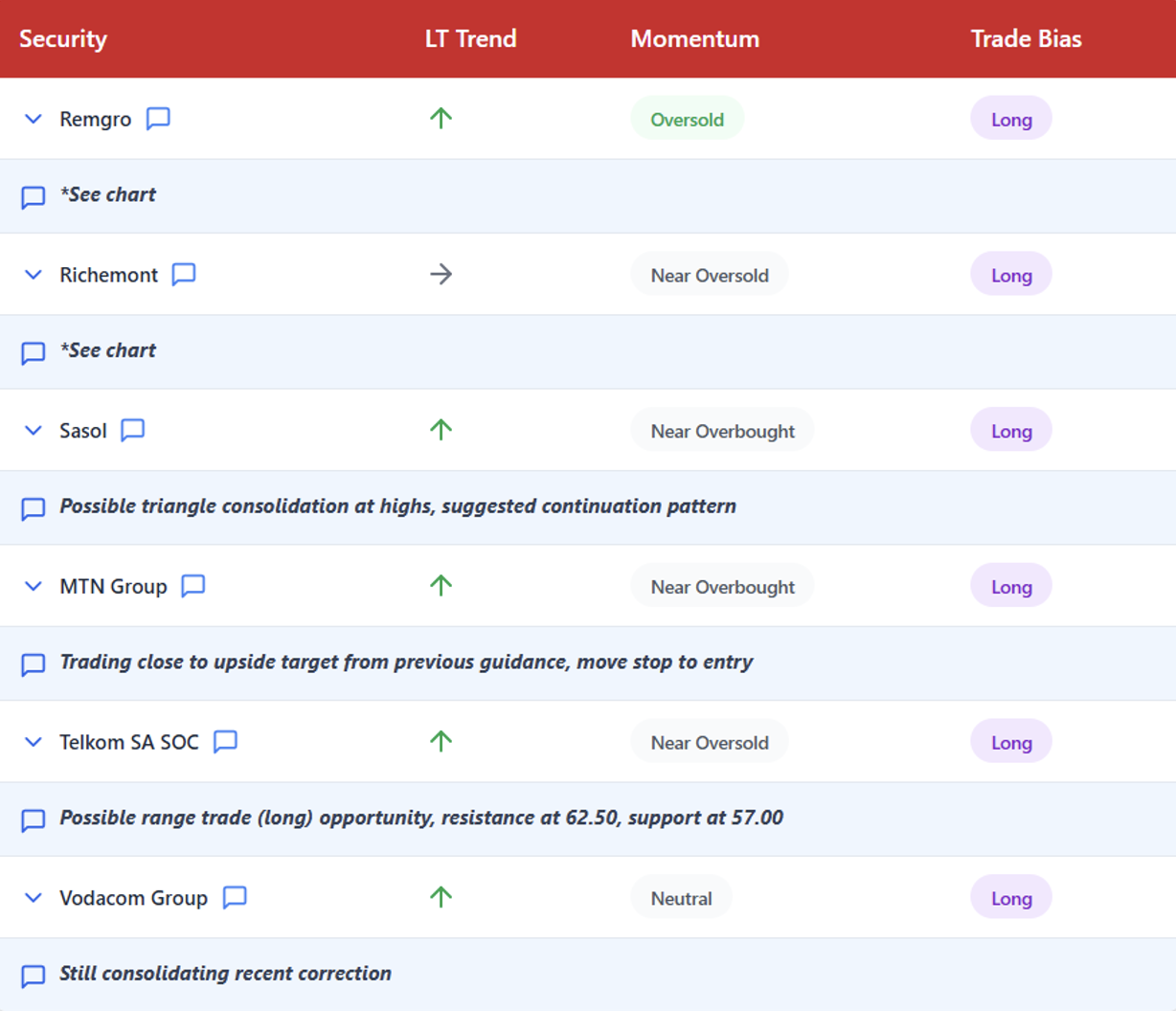Open MTN Group's comment bubble icon
The width and height of the screenshot is (1176, 1011).
tap(193, 586)
